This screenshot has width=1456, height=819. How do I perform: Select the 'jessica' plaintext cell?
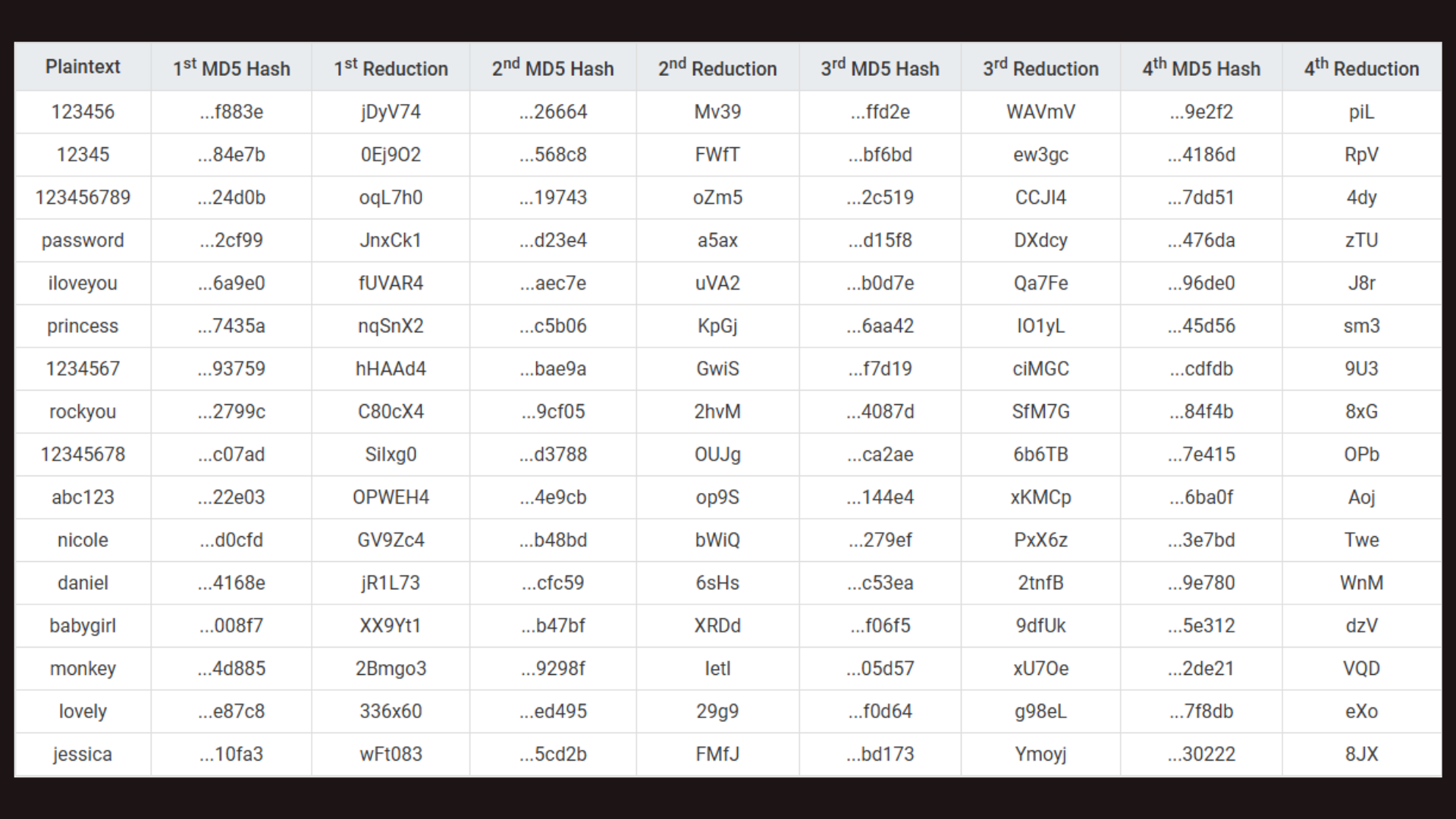[83, 755]
